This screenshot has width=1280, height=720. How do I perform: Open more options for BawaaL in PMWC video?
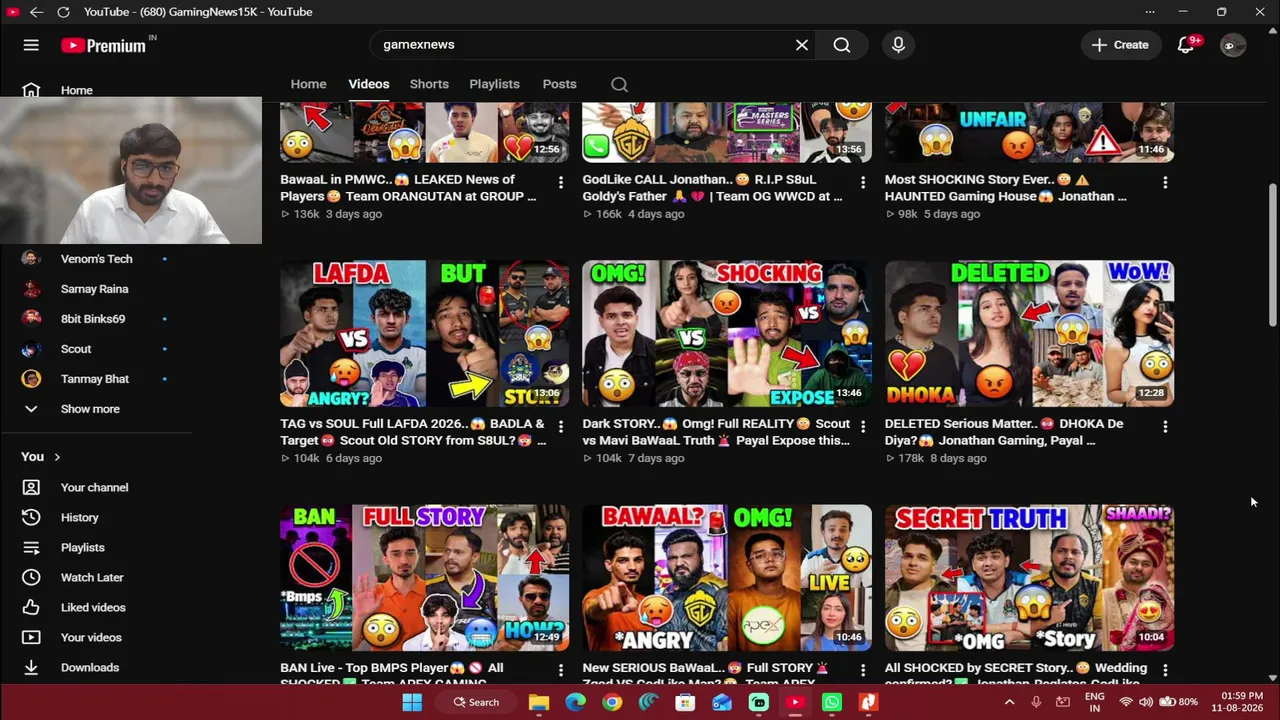(560, 182)
